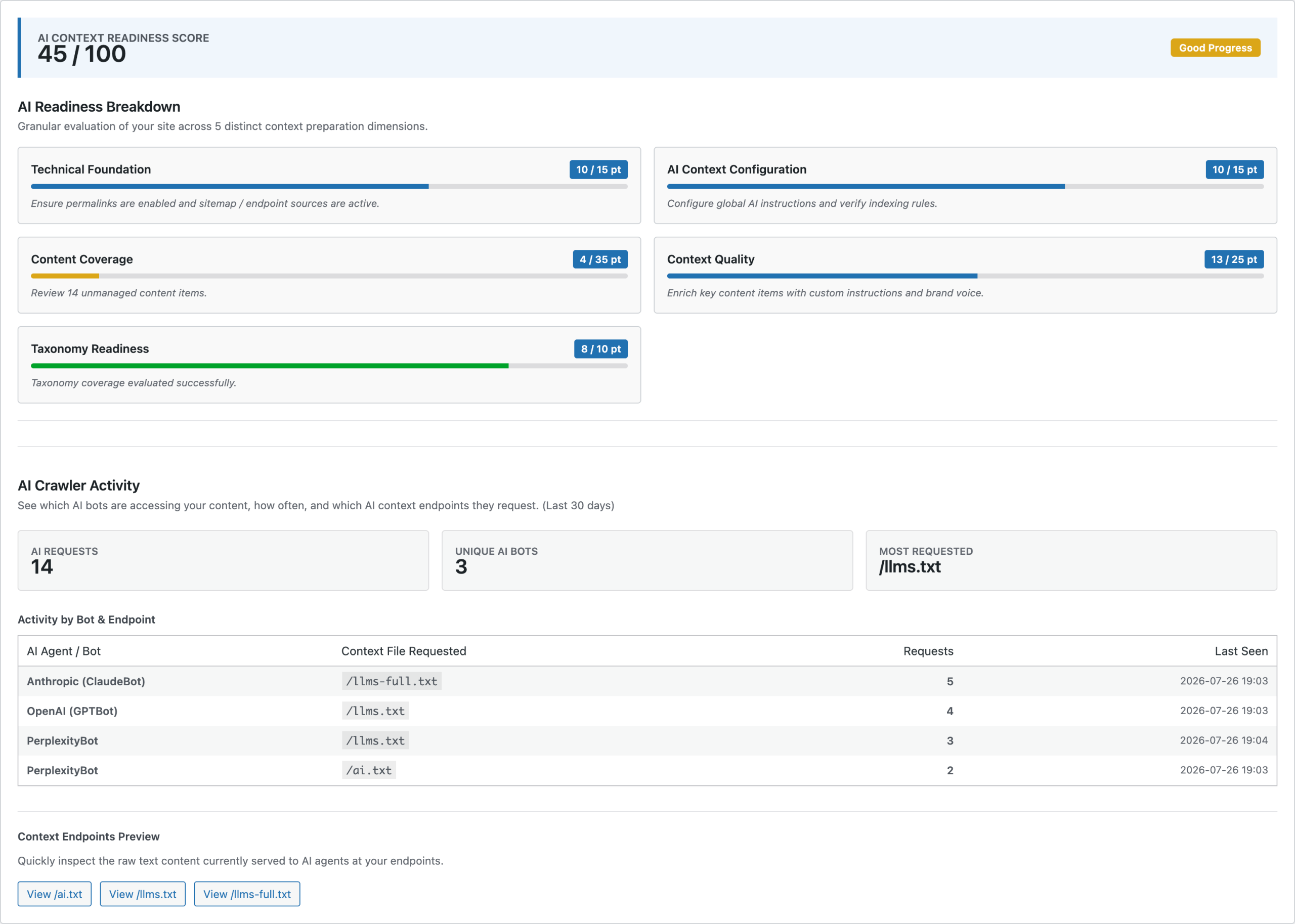This screenshot has width=1295, height=924.
Task: Click the /llms.txt cell in OpenAI row
Action: [375, 711]
